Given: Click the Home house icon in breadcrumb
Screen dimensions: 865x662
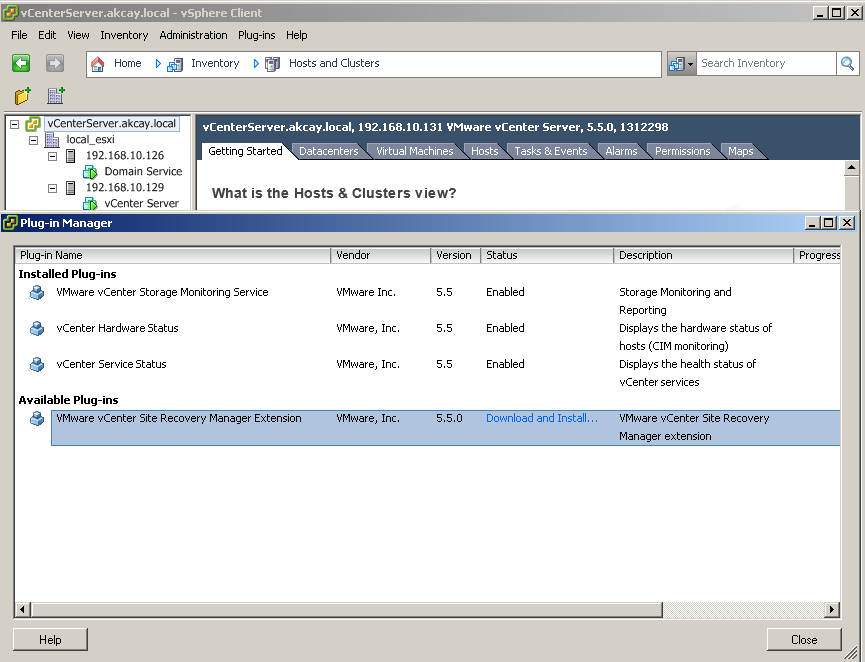Looking at the screenshot, I should coord(98,64).
